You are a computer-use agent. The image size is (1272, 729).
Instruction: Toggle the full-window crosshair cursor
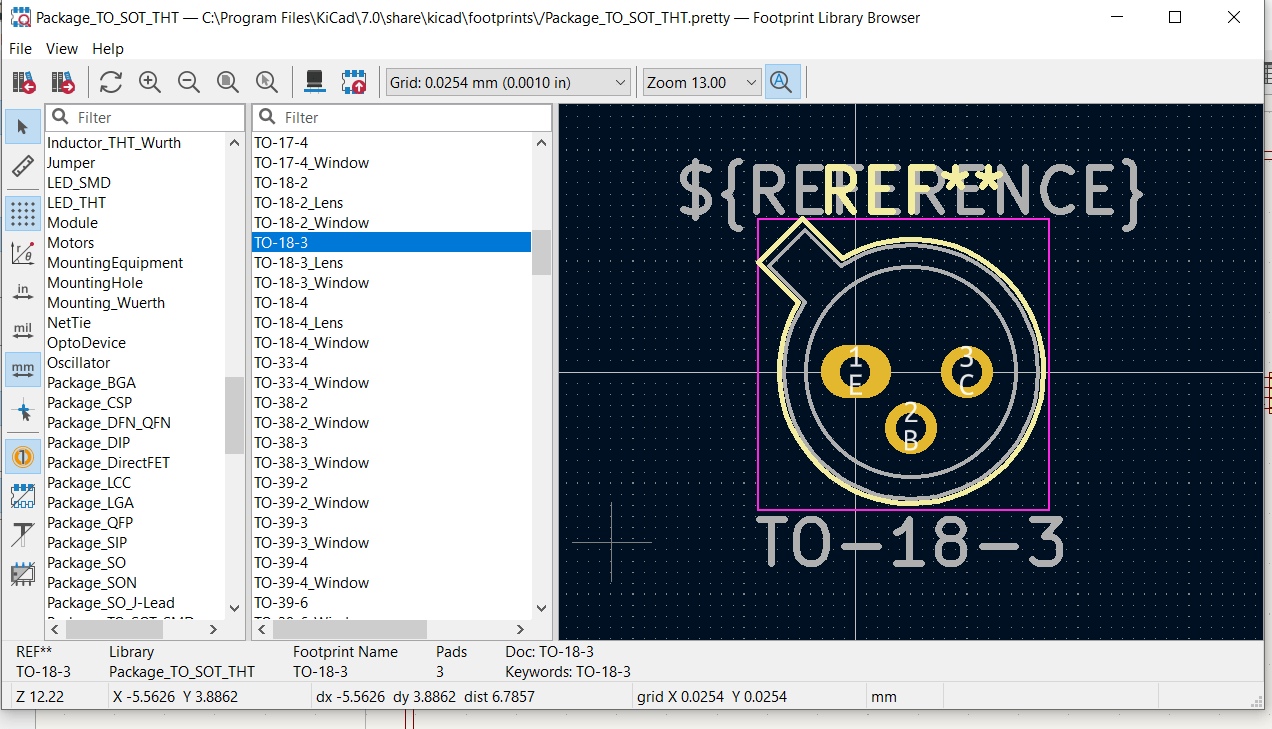pos(23,409)
